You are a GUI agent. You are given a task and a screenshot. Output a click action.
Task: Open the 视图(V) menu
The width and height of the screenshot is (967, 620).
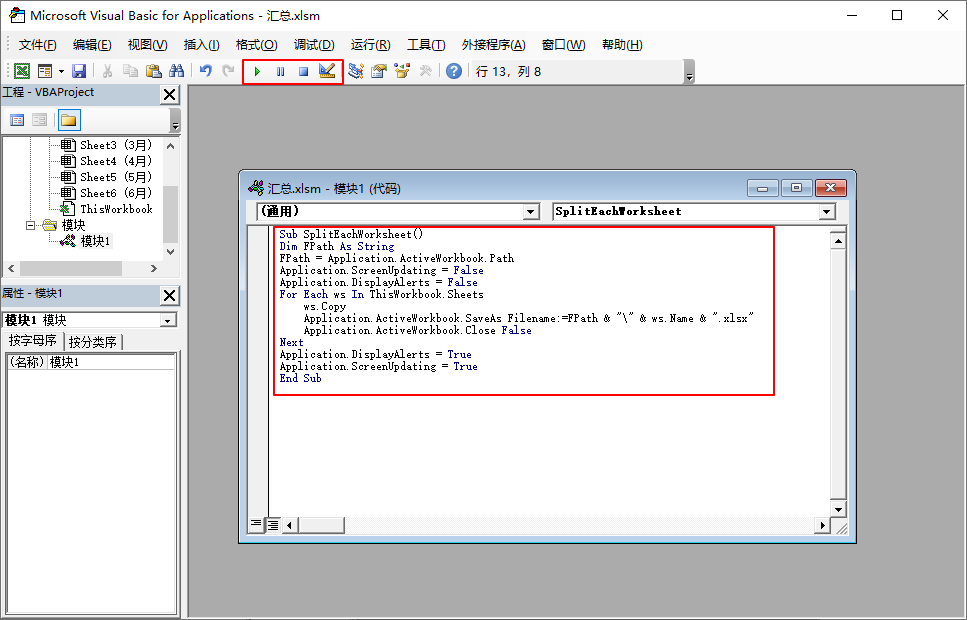[147, 44]
